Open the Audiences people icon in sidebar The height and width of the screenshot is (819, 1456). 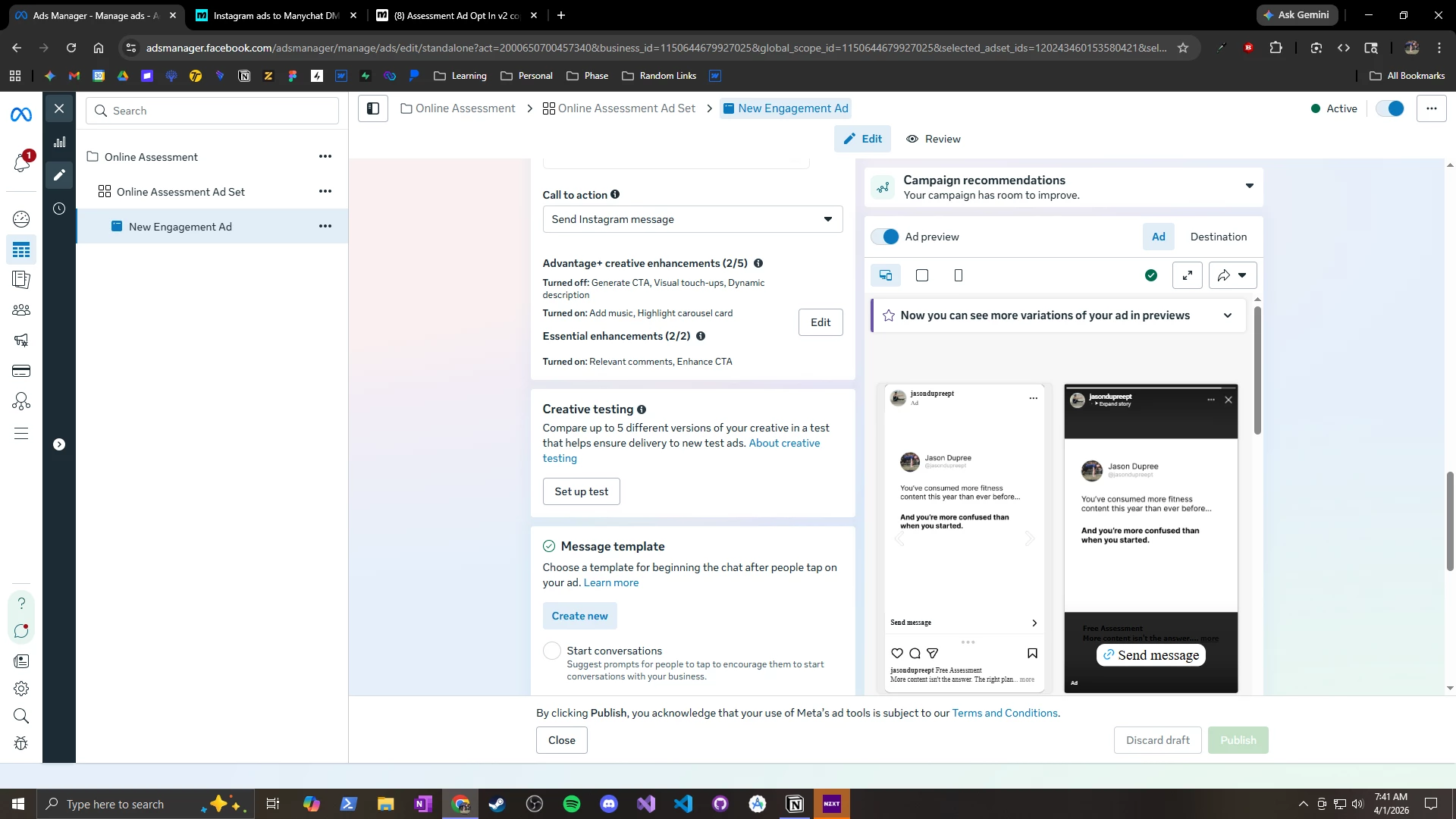(x=21, y=310)
